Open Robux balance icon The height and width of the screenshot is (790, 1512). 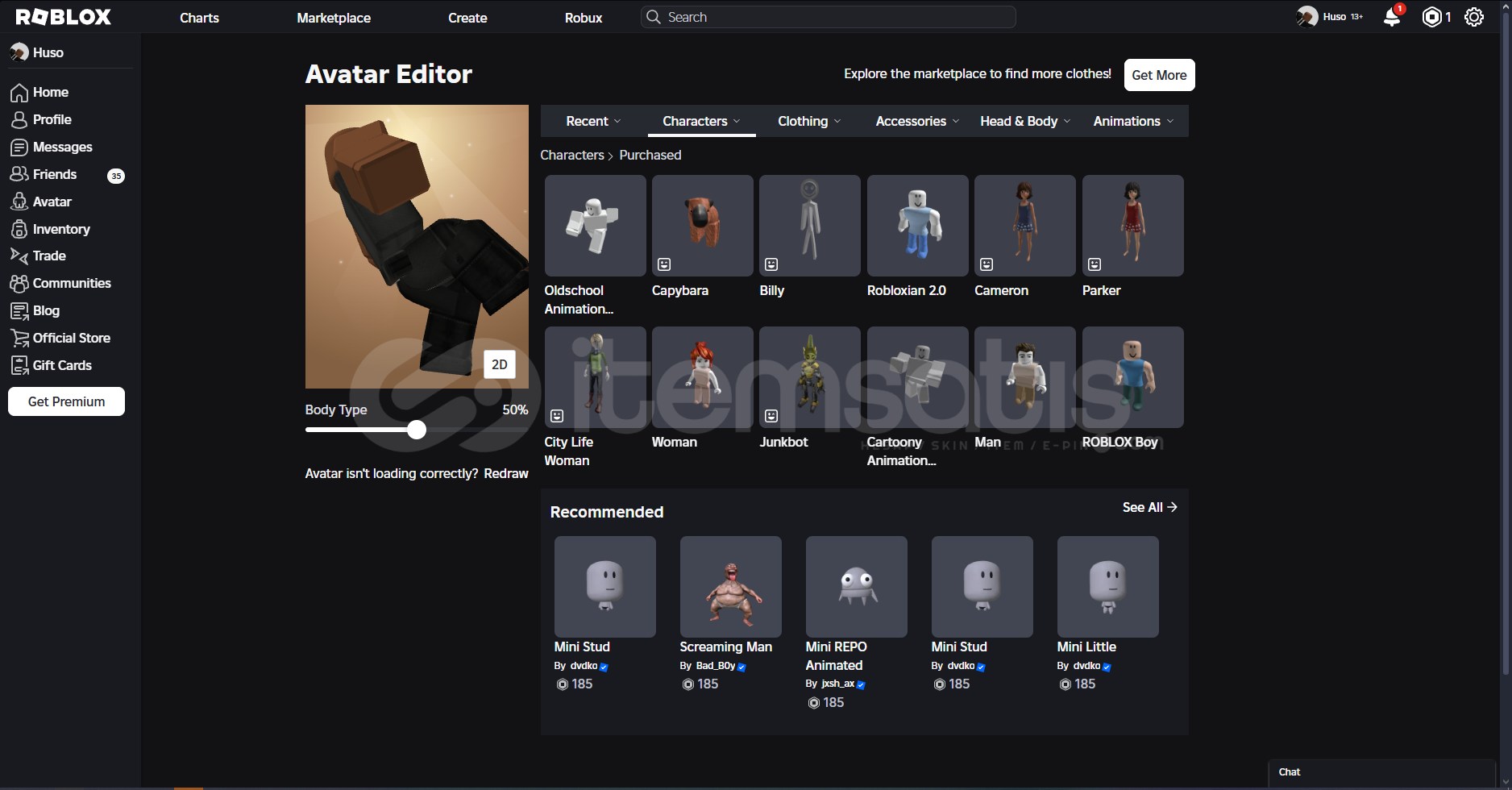tap(1431, 17)
